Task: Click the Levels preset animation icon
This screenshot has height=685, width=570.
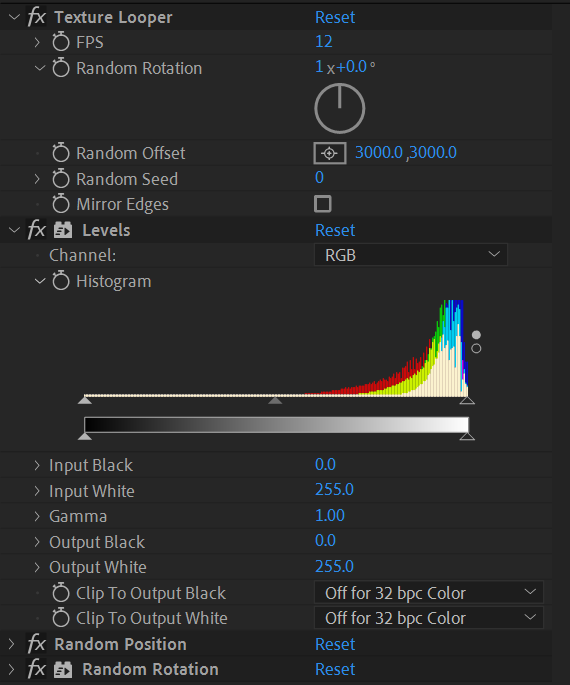Action: [63, 230]
